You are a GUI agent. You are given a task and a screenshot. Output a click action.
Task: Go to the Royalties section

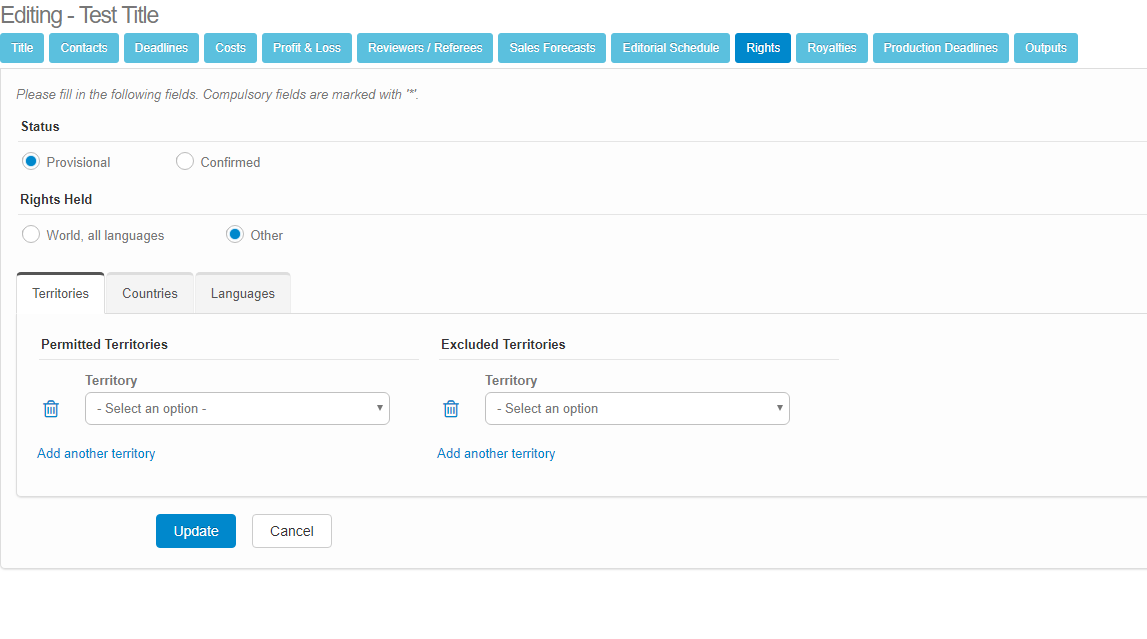(831, 48)
